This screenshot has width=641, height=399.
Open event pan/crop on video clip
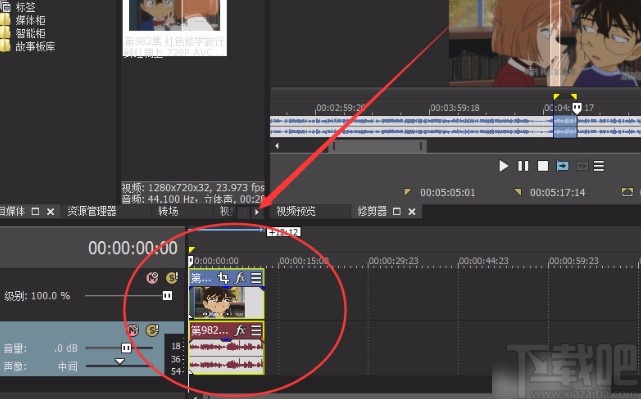point(223,278)
